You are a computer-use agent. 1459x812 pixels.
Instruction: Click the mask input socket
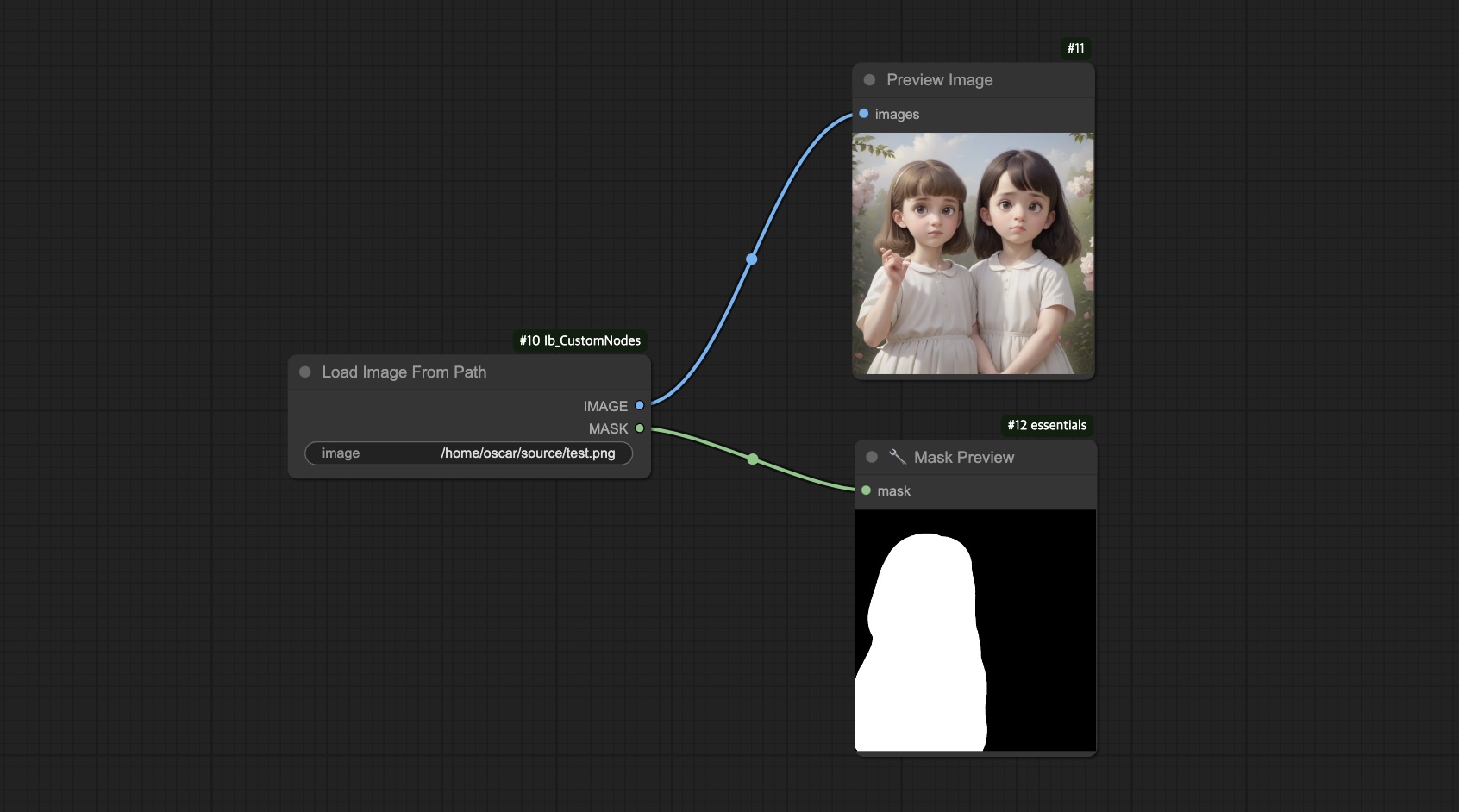(866, 490)
